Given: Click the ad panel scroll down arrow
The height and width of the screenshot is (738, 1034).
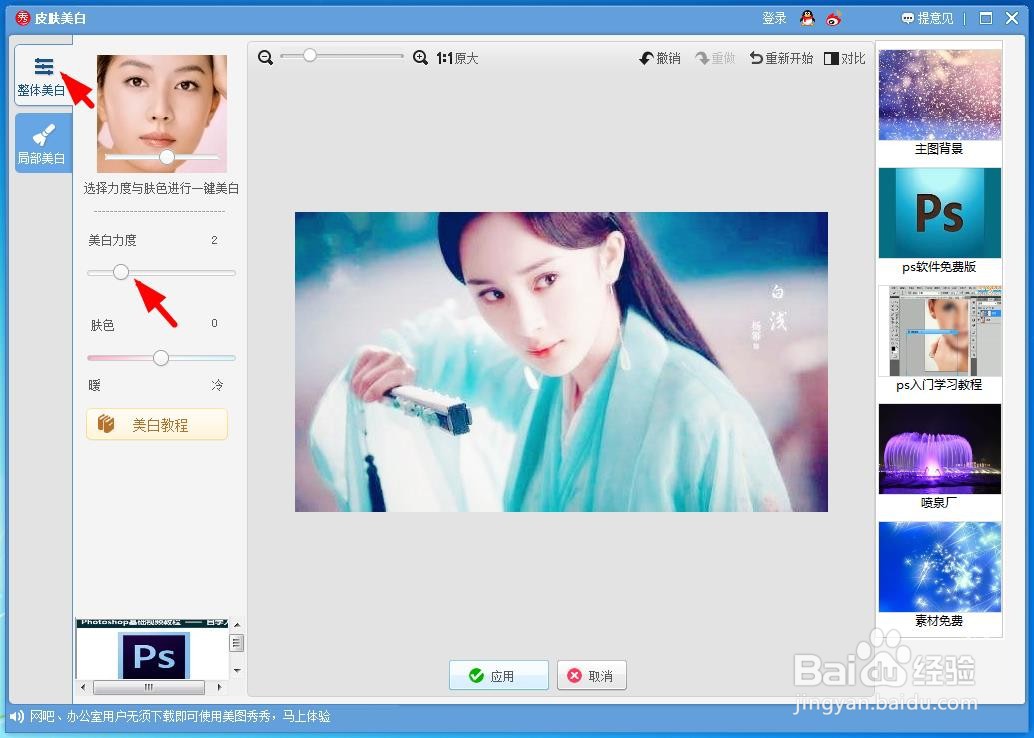Looking at the screenshot, I should pyautogui.click(x=237, y=671).
